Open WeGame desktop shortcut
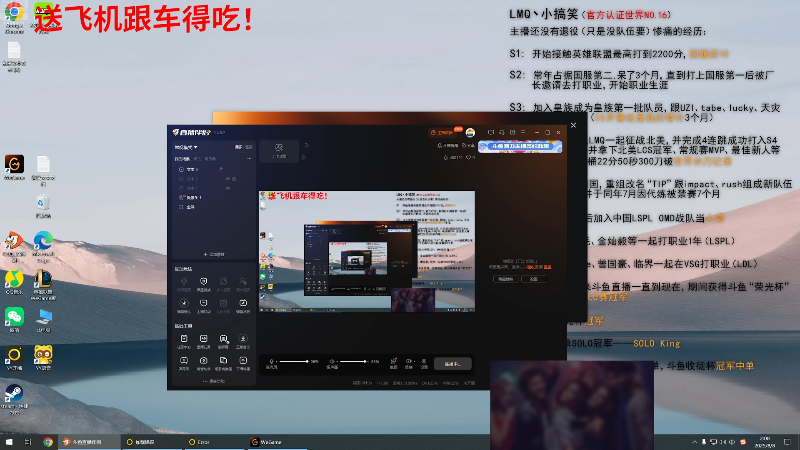800x450 pixels. (x=14, y=167)
